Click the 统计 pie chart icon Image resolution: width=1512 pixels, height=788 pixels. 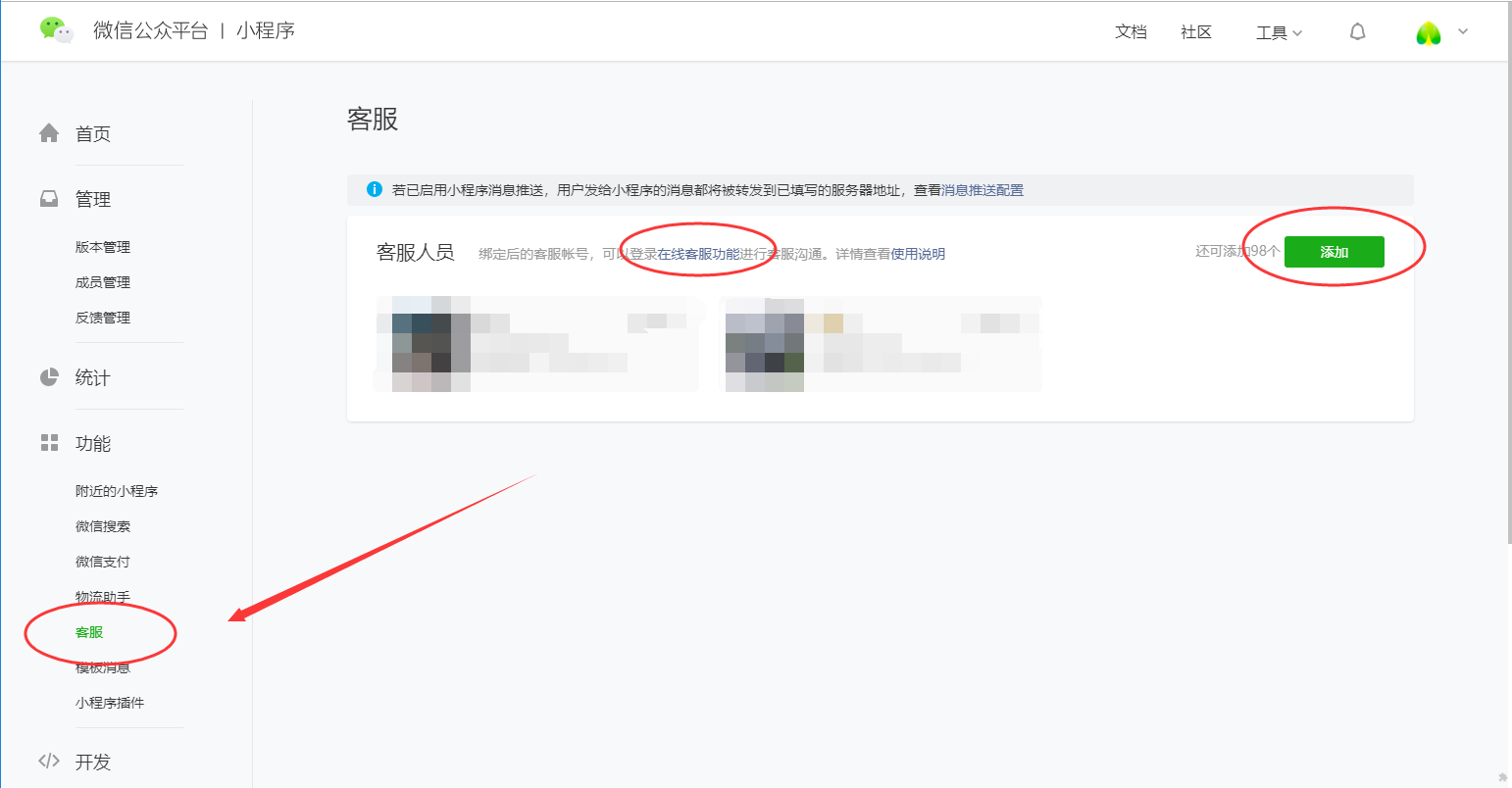pos(49,377)
